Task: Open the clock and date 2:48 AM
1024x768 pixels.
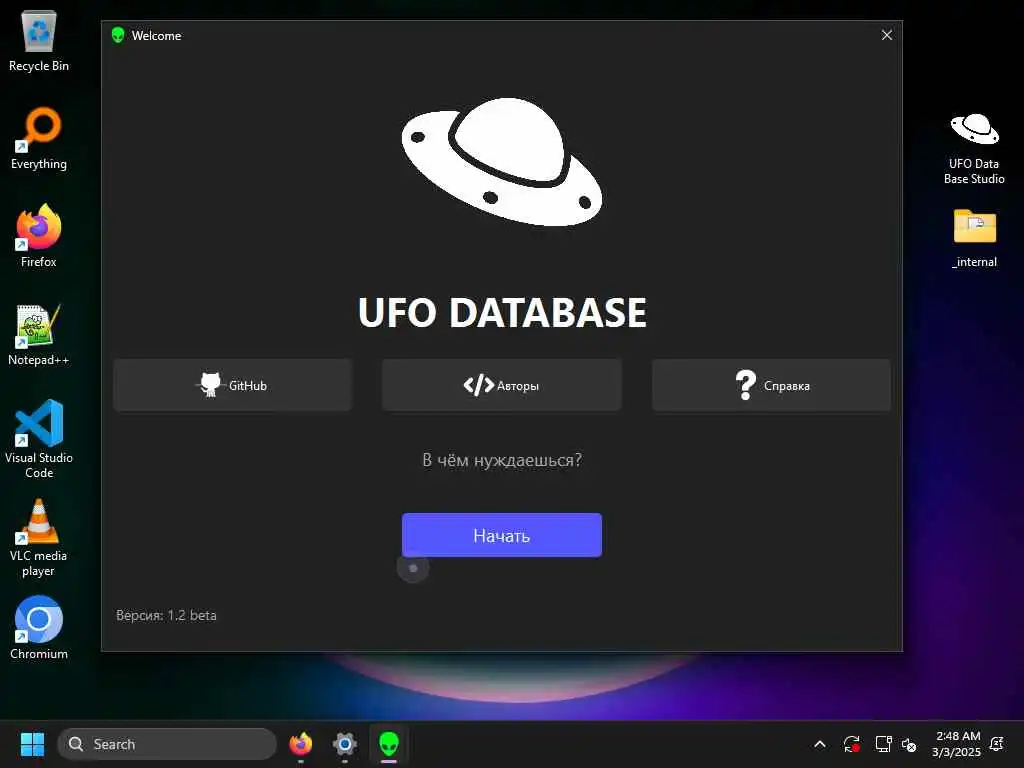Action: 957,744
